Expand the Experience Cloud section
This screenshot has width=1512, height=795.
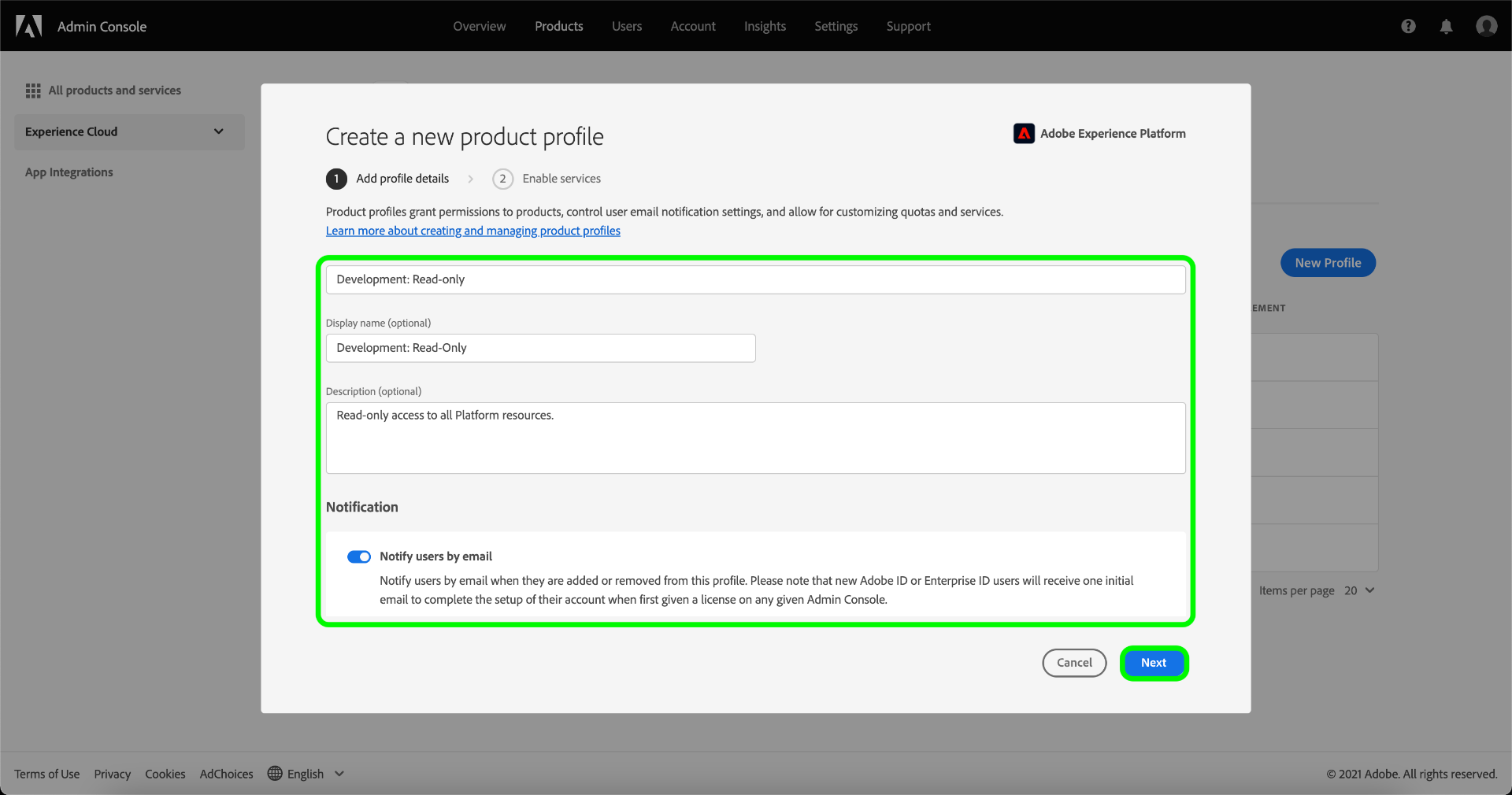click(x=218, y=131)
